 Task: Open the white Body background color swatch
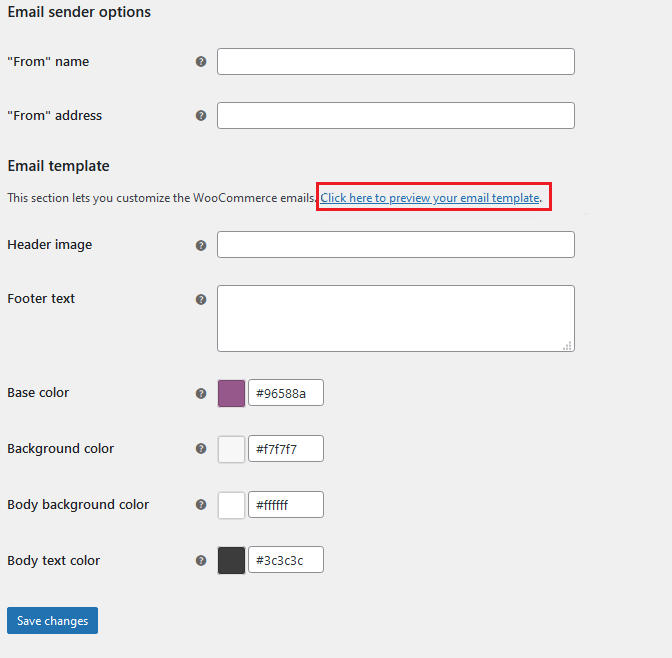tap(231, 505)
